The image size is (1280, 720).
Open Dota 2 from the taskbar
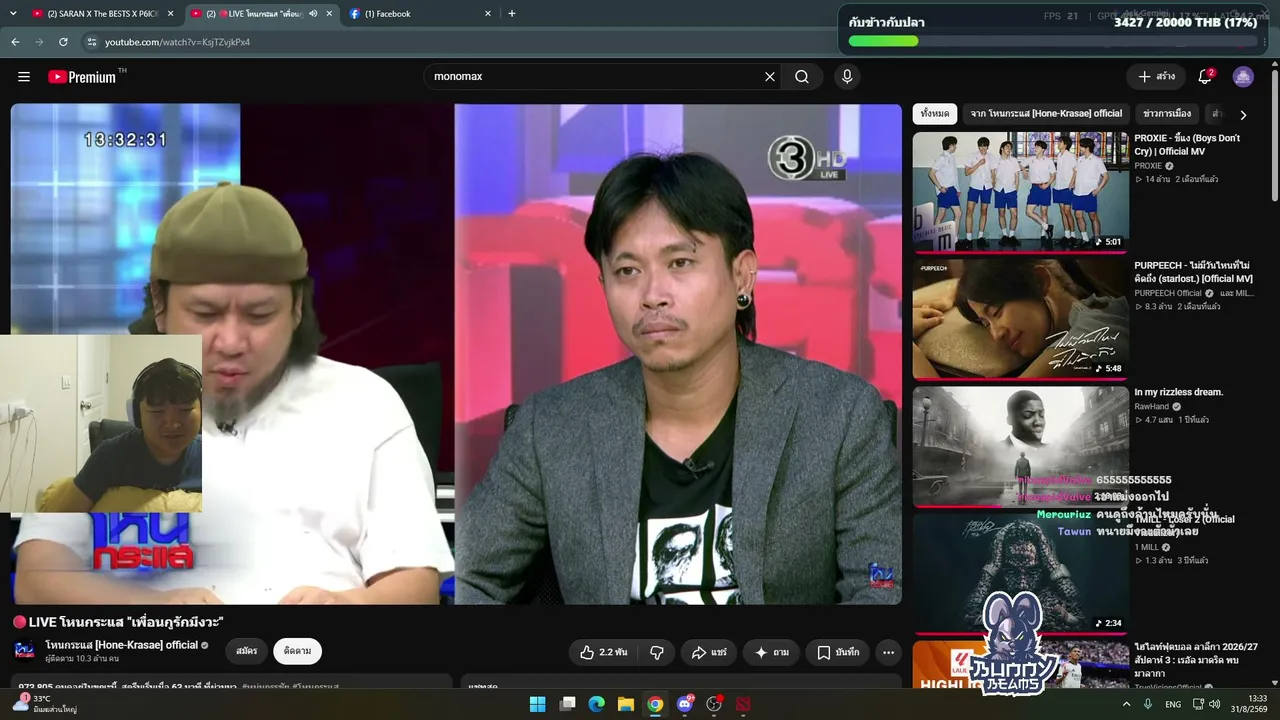(x=743, y=704)
